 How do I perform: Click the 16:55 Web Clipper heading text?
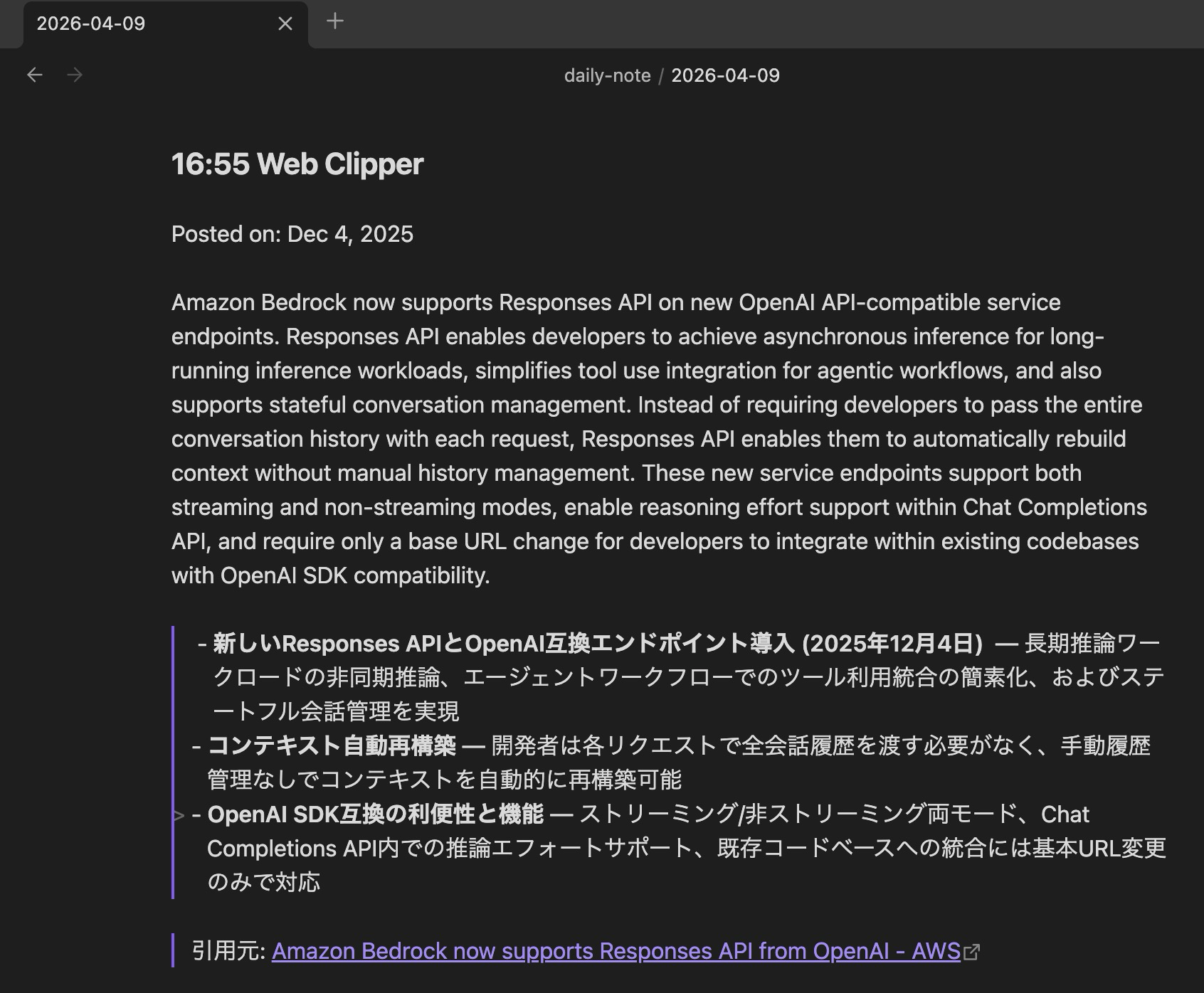297,164
